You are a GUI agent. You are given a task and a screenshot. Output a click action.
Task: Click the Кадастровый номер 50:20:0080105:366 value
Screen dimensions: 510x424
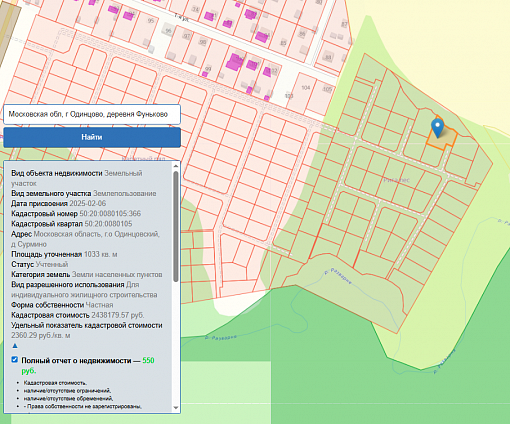(110, 213)
